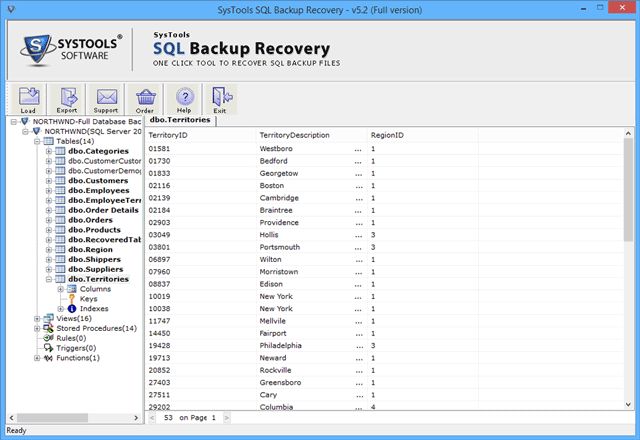Viewport: 640px width, 440px height.
Task: Go to next page with pager arrow
Action: click(227, 416)
